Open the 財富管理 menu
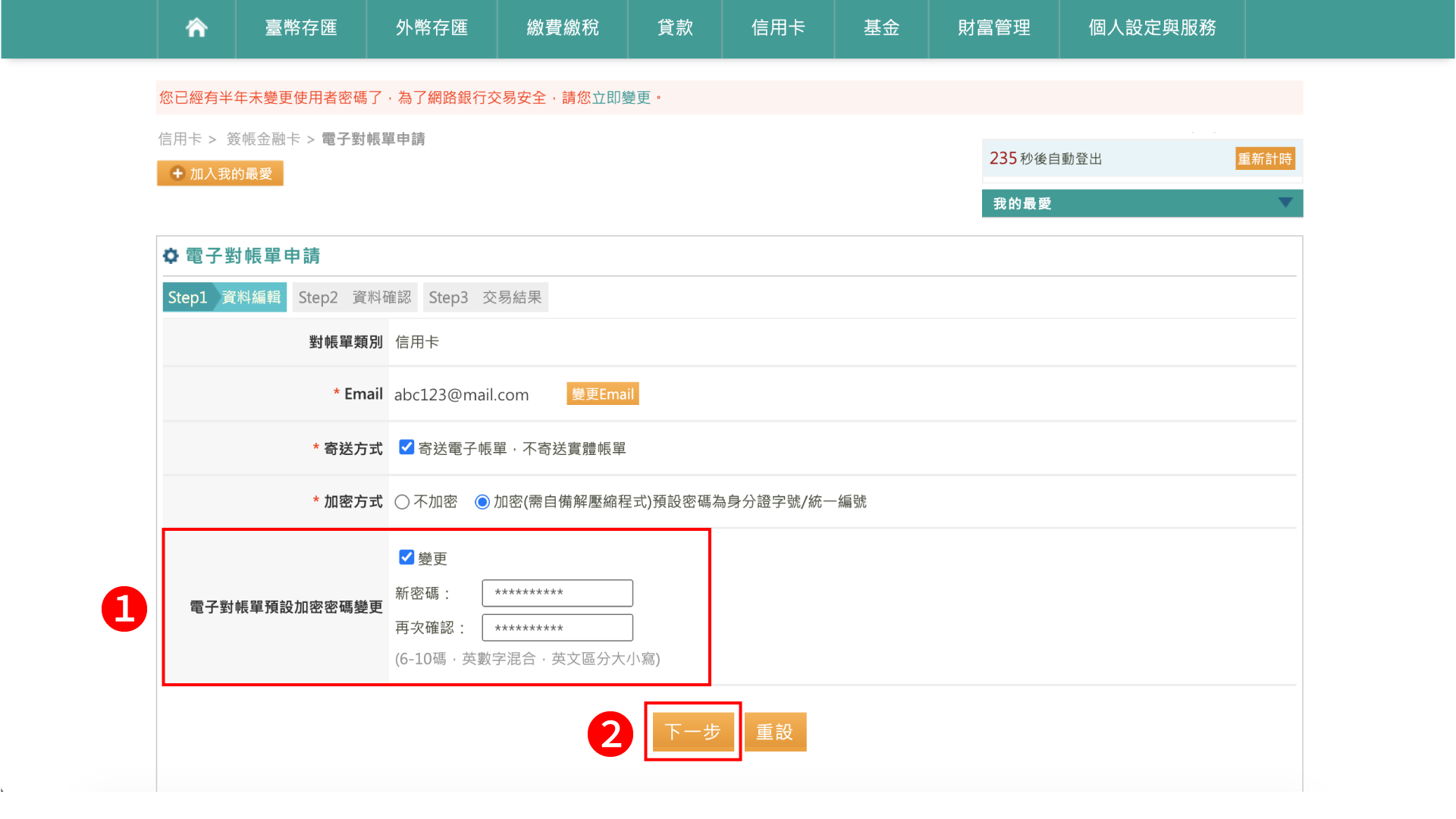 coord(993,28)
